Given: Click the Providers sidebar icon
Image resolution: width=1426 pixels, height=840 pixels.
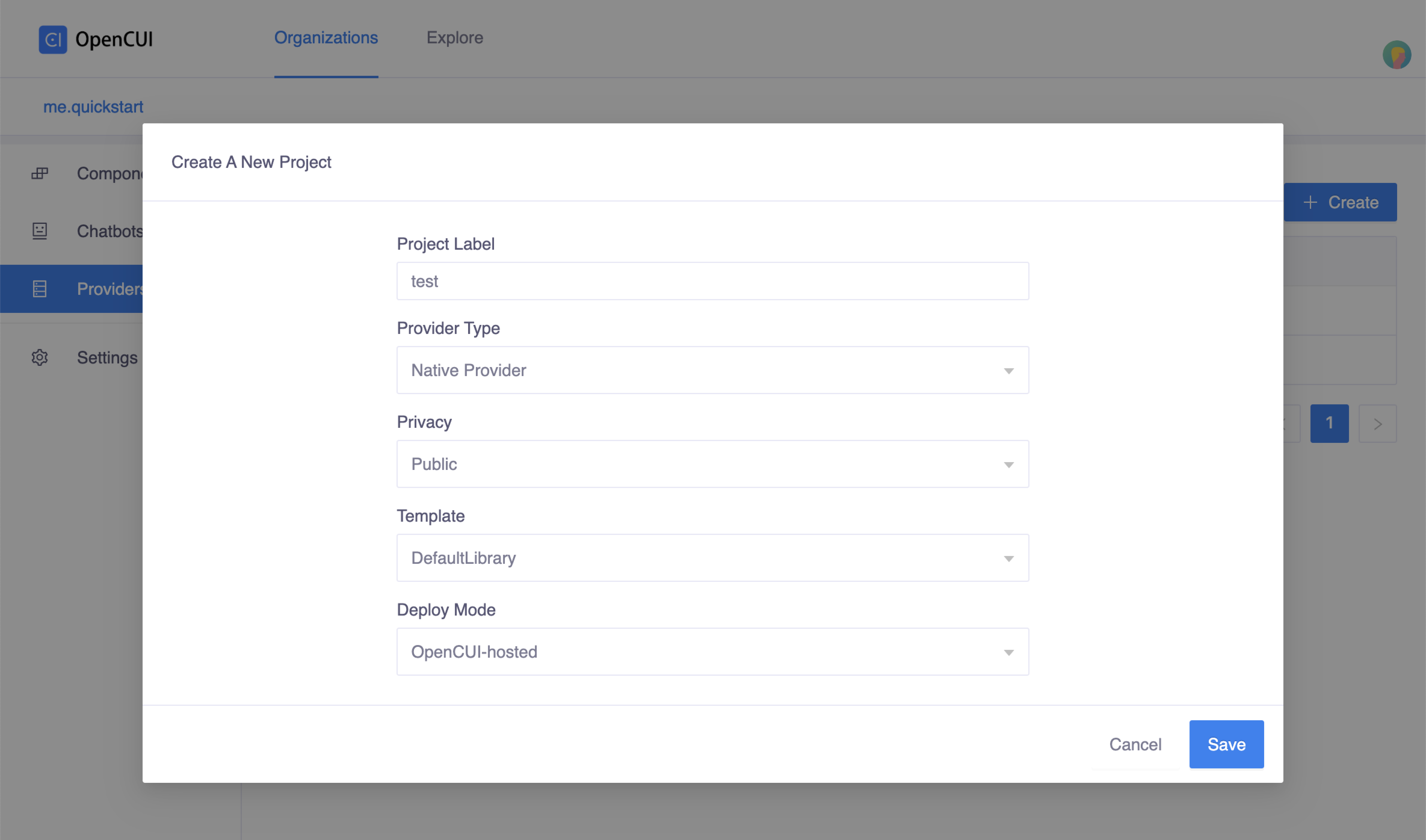Looking at the screenshot, I should 40,289.
